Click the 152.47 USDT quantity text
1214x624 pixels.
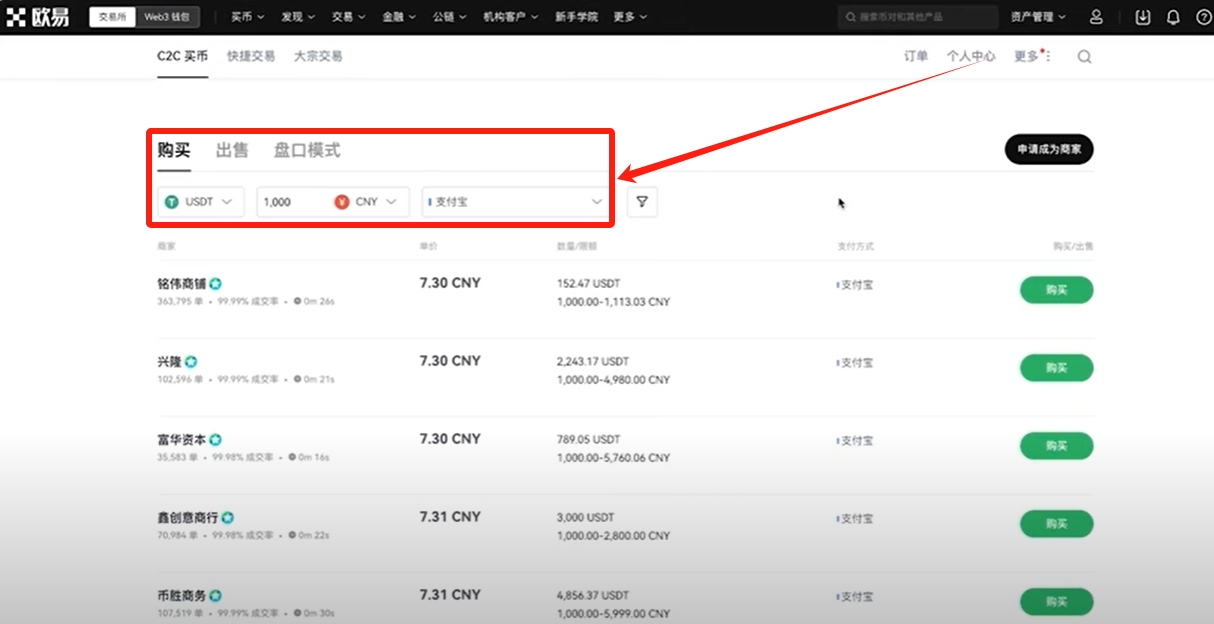(x=589, y=284)
